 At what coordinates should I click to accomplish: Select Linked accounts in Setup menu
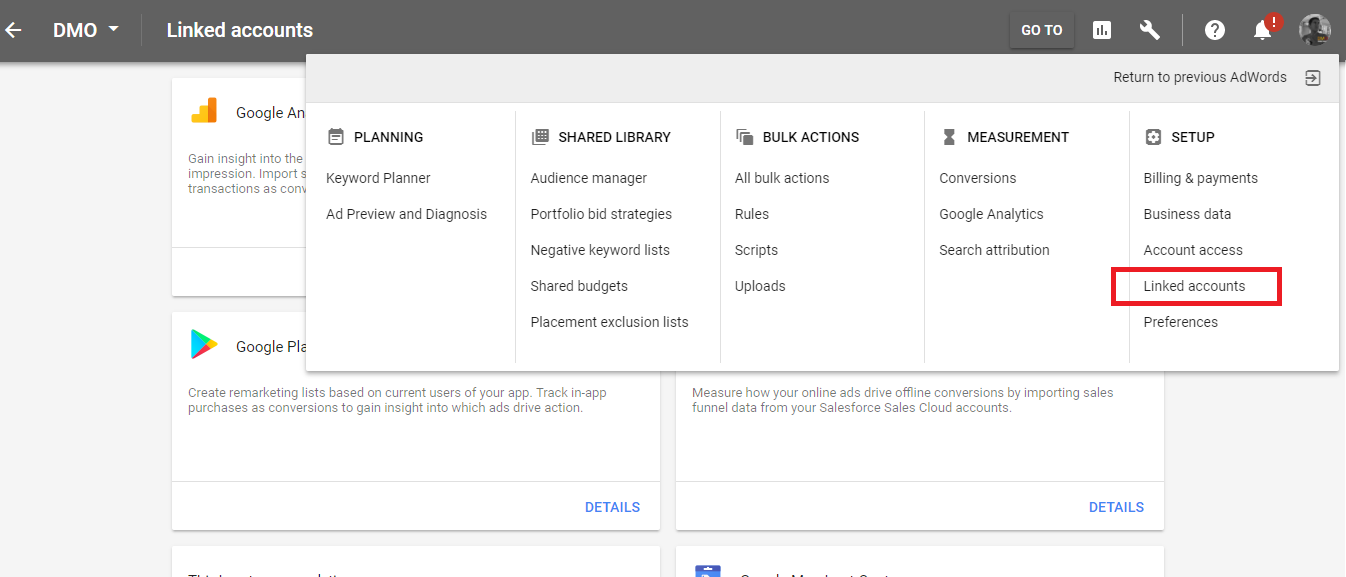(1194, 286)
